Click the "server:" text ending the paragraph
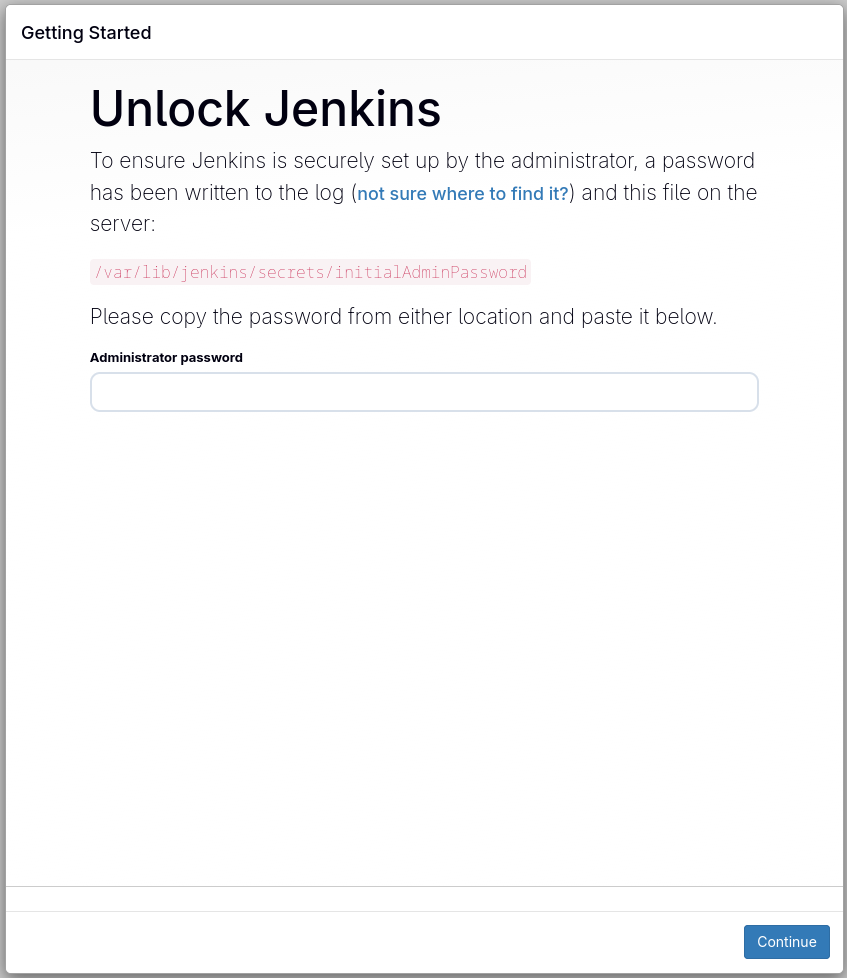This screenshot has height=978, width=847. point(122,223)
